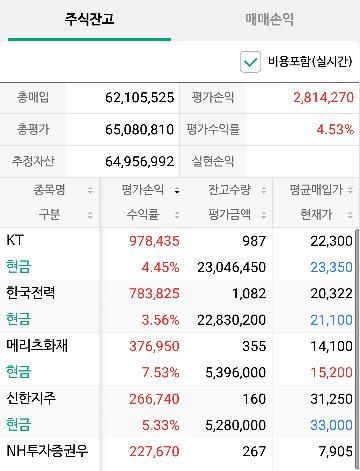Switch to the 매매손익 tab
Viewport: 360px width, 471px height.
pyautogui.click(x=270, y=19)
